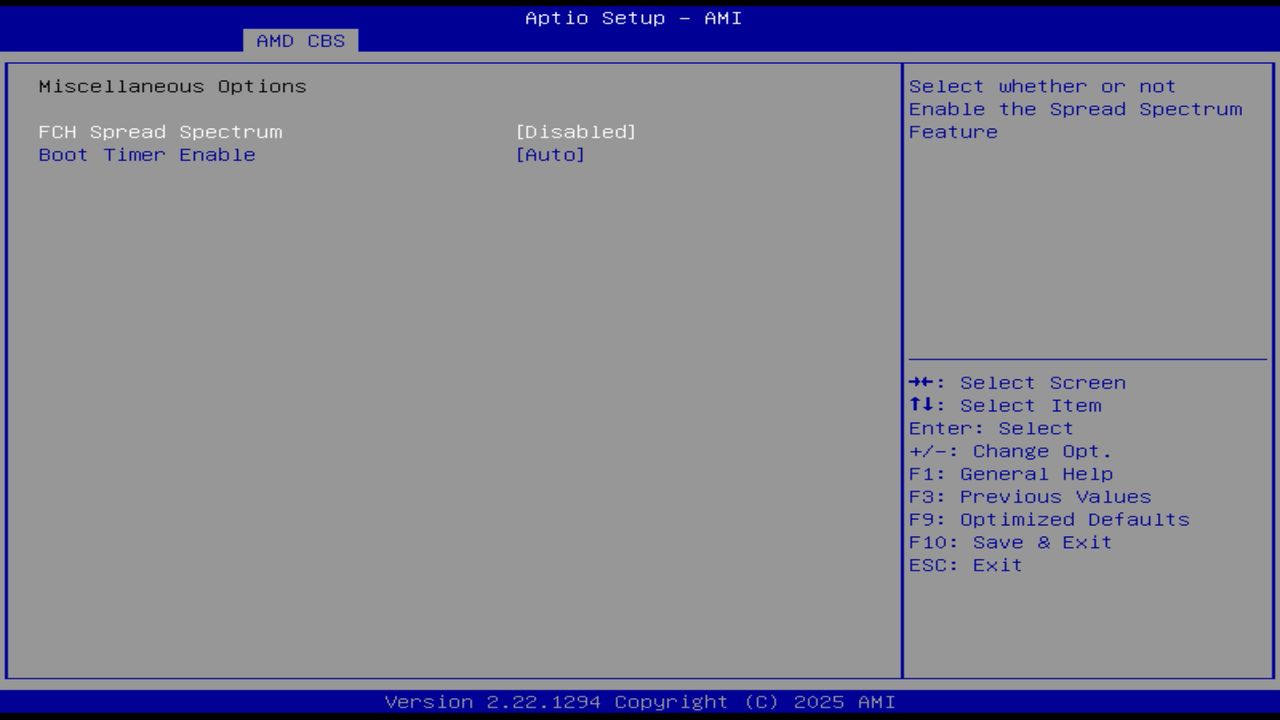This screenshot has width=1280, height=720.
Task: Click the F1: General Help hint
Action: click(1010, 473)
